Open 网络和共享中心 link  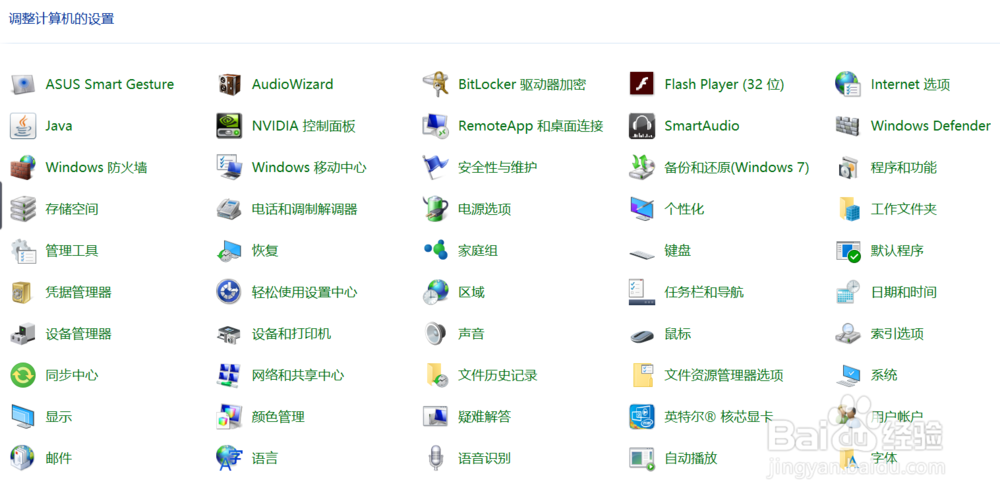coord(298,375)
